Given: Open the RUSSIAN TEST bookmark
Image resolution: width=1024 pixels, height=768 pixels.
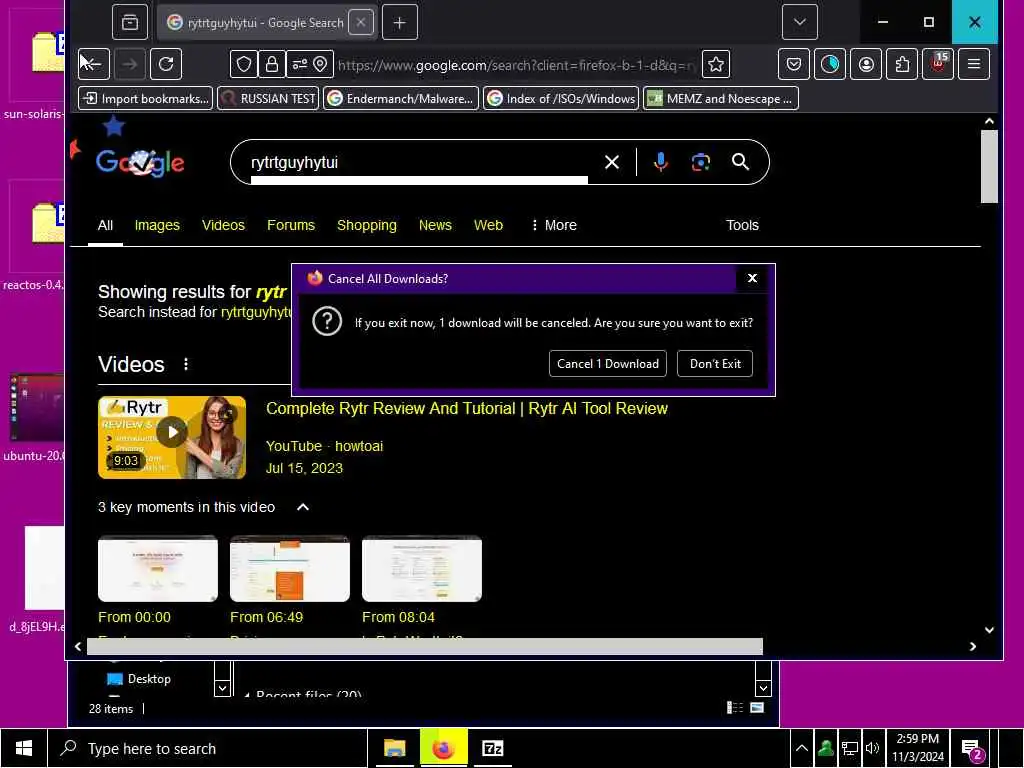Looking at the screenshot, I should coord(268,99).
